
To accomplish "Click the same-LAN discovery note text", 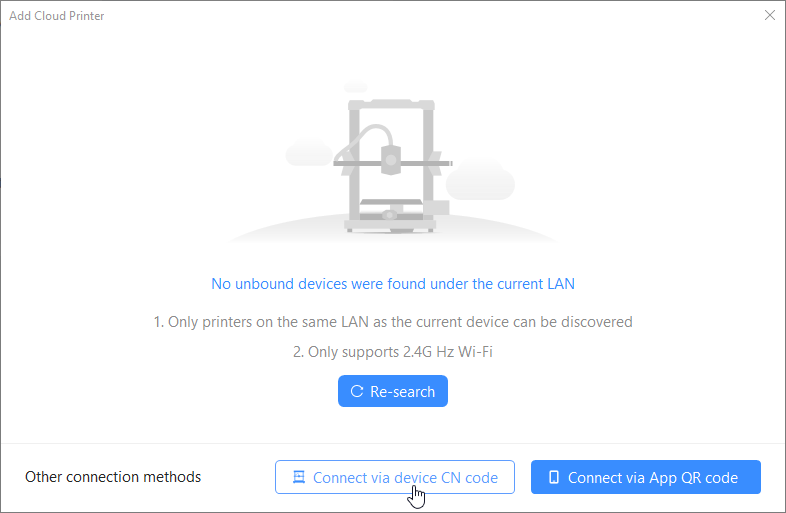I will pyautogui.click(x=393, y=322).
